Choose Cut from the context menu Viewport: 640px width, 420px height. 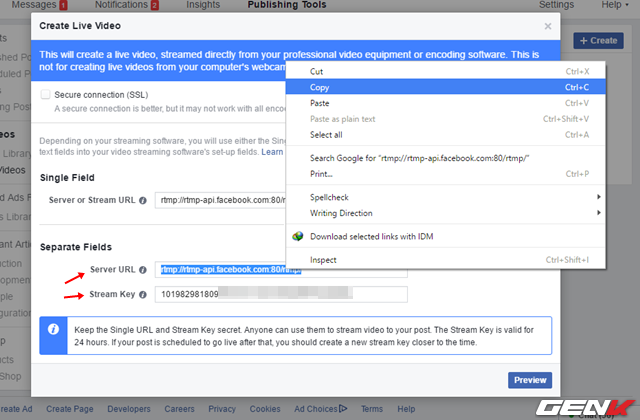pyautogui.click(x=446, y=71)
